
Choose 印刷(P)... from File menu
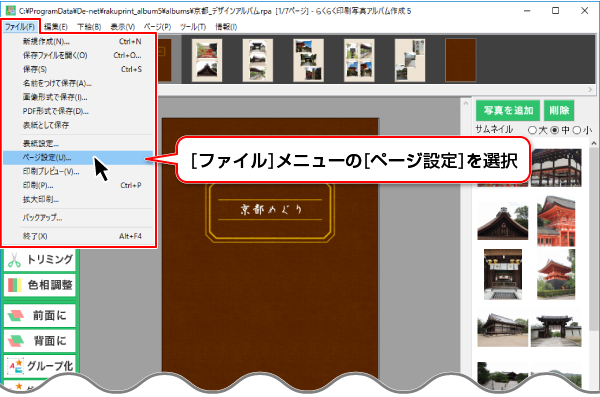(x=78, y=185)
